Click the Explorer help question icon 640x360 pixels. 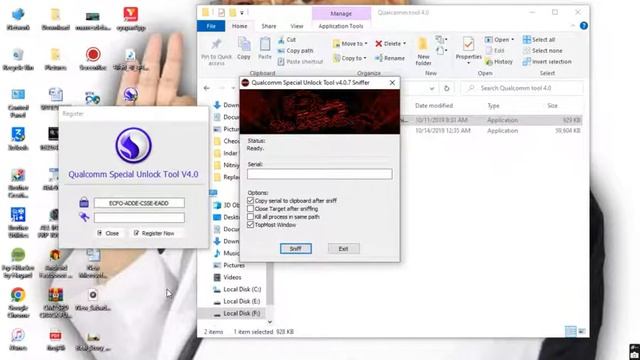[584, 26]
